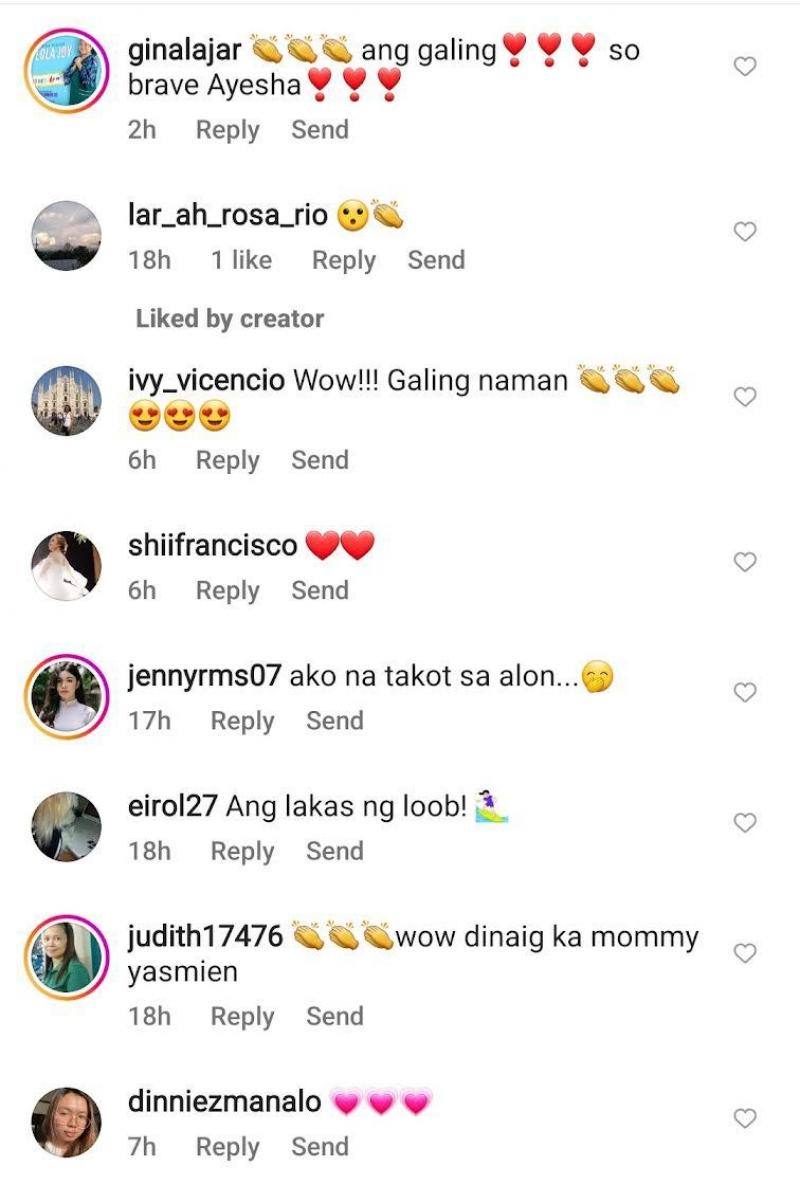View the 1 like on lar_ah_rosa_rio's comment
The width and height of the screenshot is (800, 1185).
click(241, 260)
